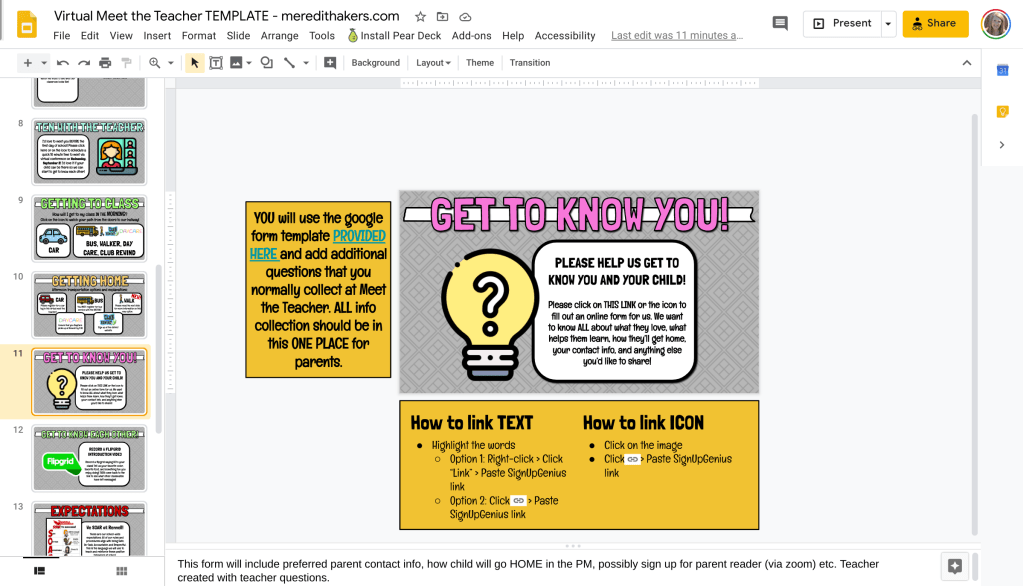This screenshot has height=586, width=1023.
Task: Click the yellow Share button
Action: [935, 23]
